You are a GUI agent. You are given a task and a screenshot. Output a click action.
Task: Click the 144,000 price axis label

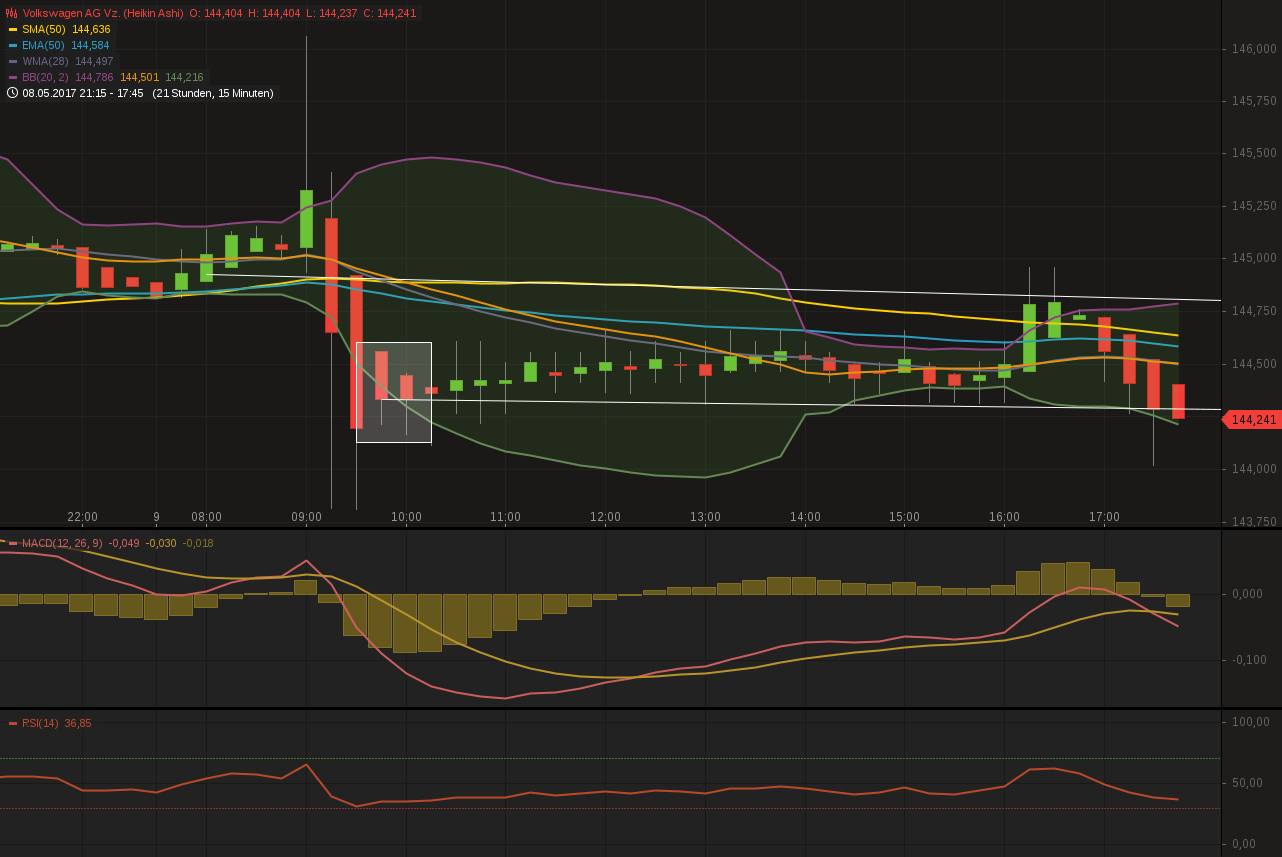1254,468
